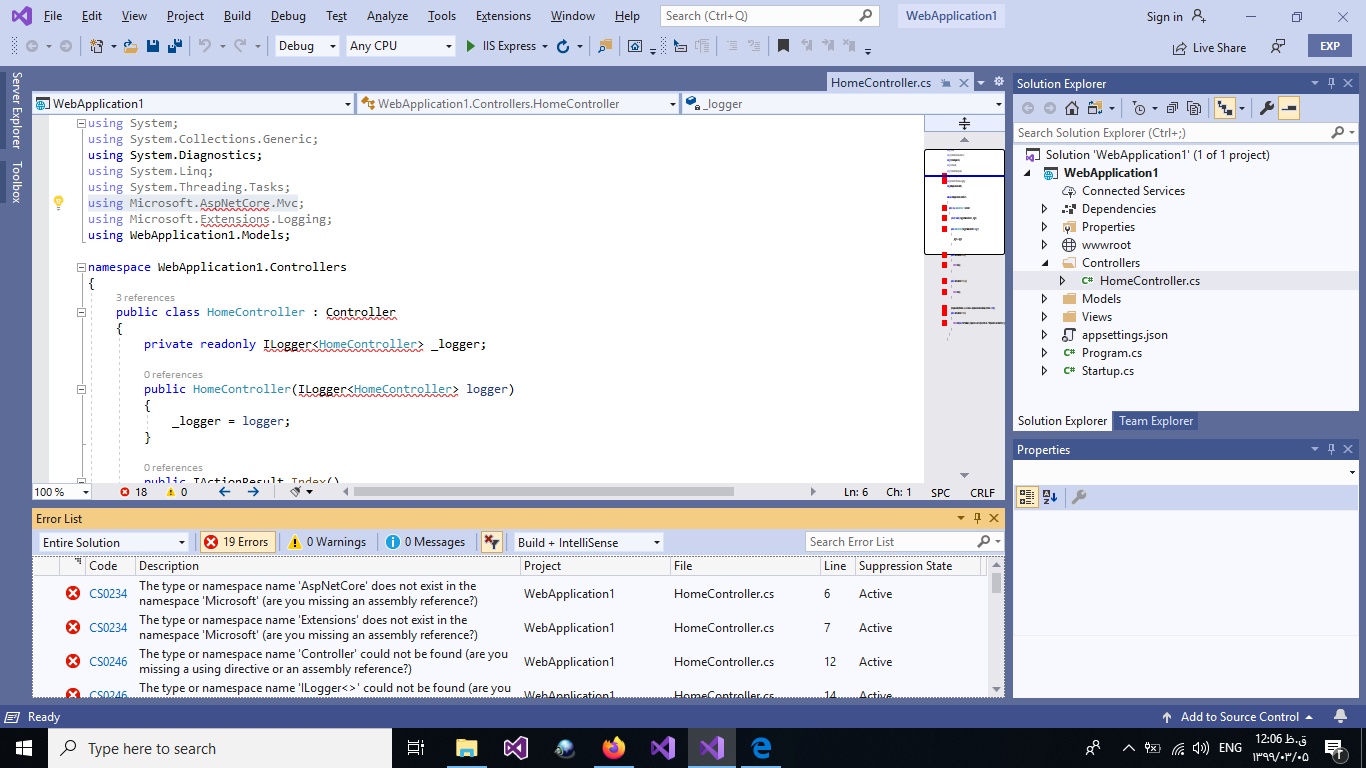The image size is (1366, 768).
Task: Click the Home icon in Solution Explorer
Action: pos(1071,108)
